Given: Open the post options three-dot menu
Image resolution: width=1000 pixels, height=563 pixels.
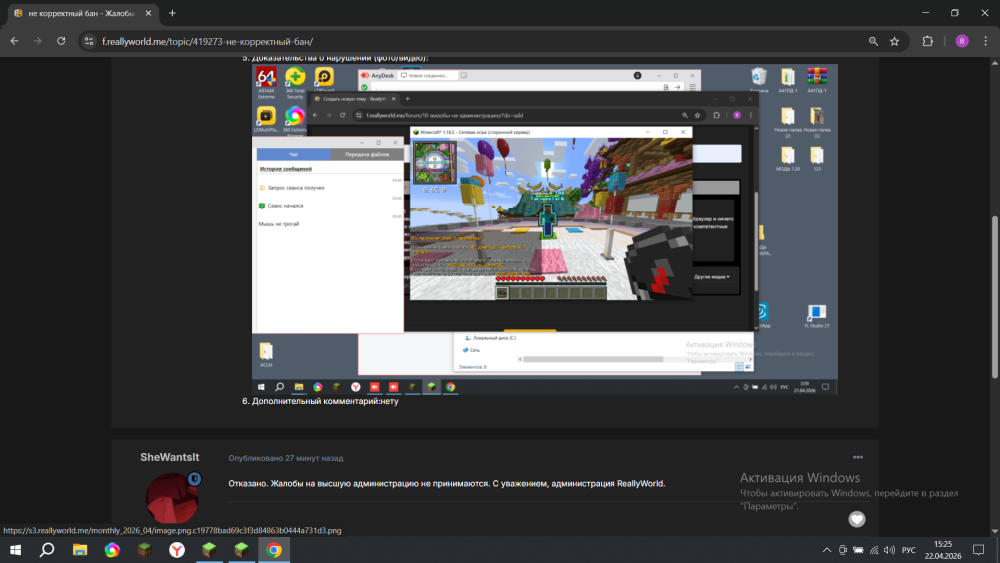Looking at the screenshot, I should [x=858, y=457].
